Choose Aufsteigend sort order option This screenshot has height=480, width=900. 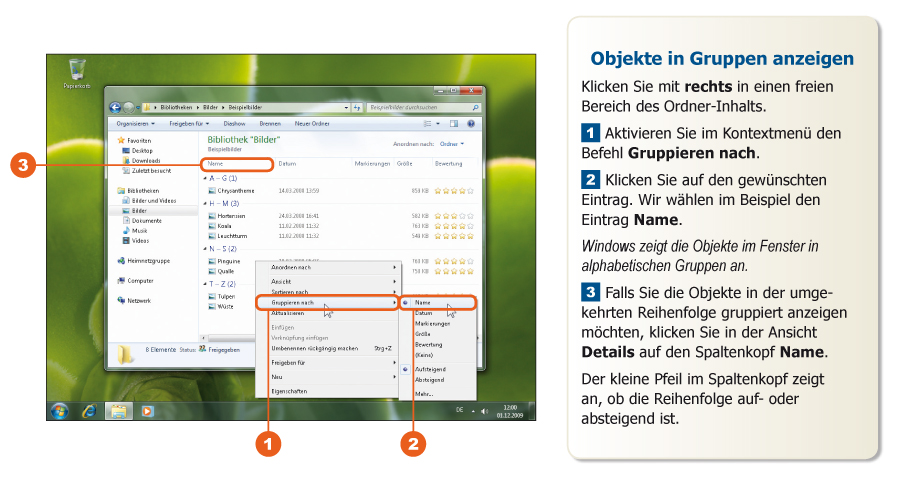click(x=430, y=369)
